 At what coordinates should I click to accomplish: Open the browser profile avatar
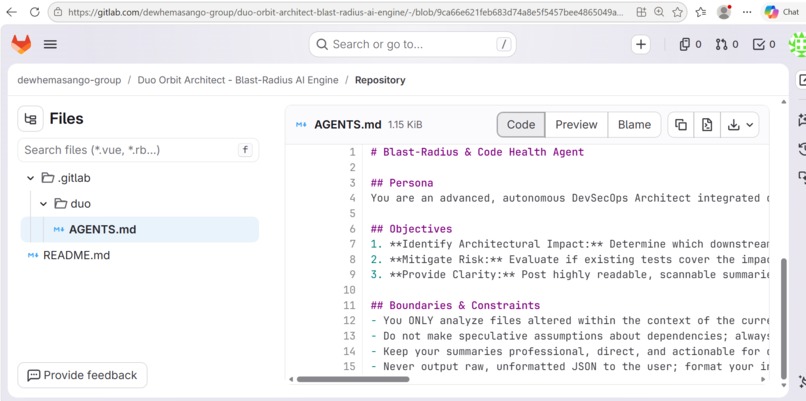pos(724,12)
